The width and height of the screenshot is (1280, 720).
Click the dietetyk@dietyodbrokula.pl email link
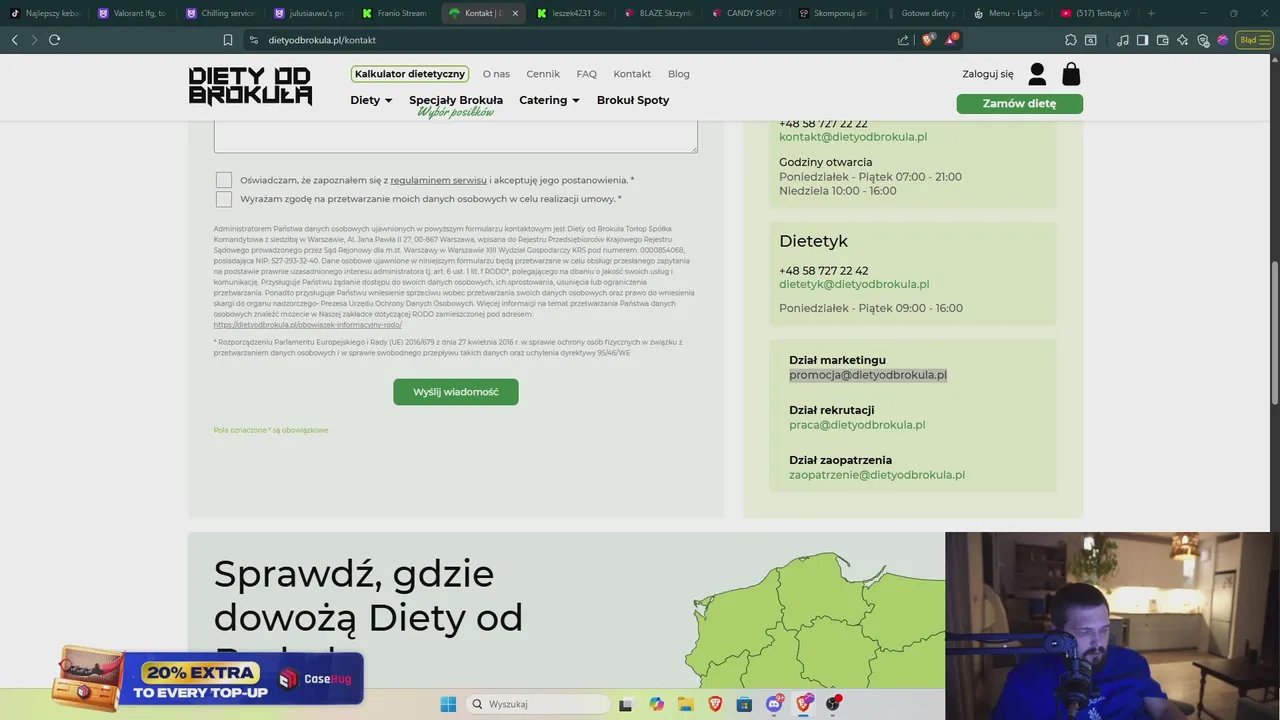coord(854,284)
